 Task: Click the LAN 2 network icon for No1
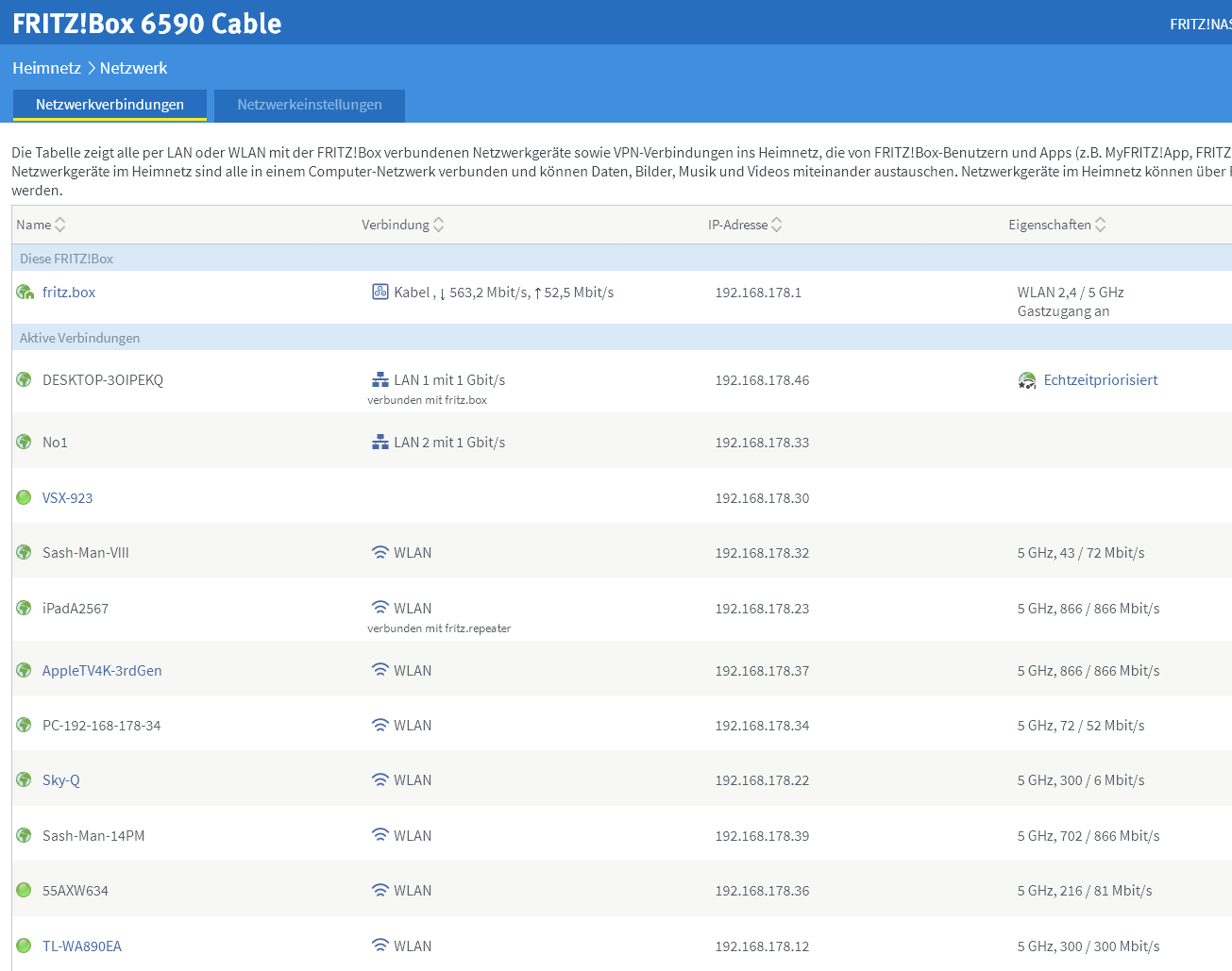[380, 443]
